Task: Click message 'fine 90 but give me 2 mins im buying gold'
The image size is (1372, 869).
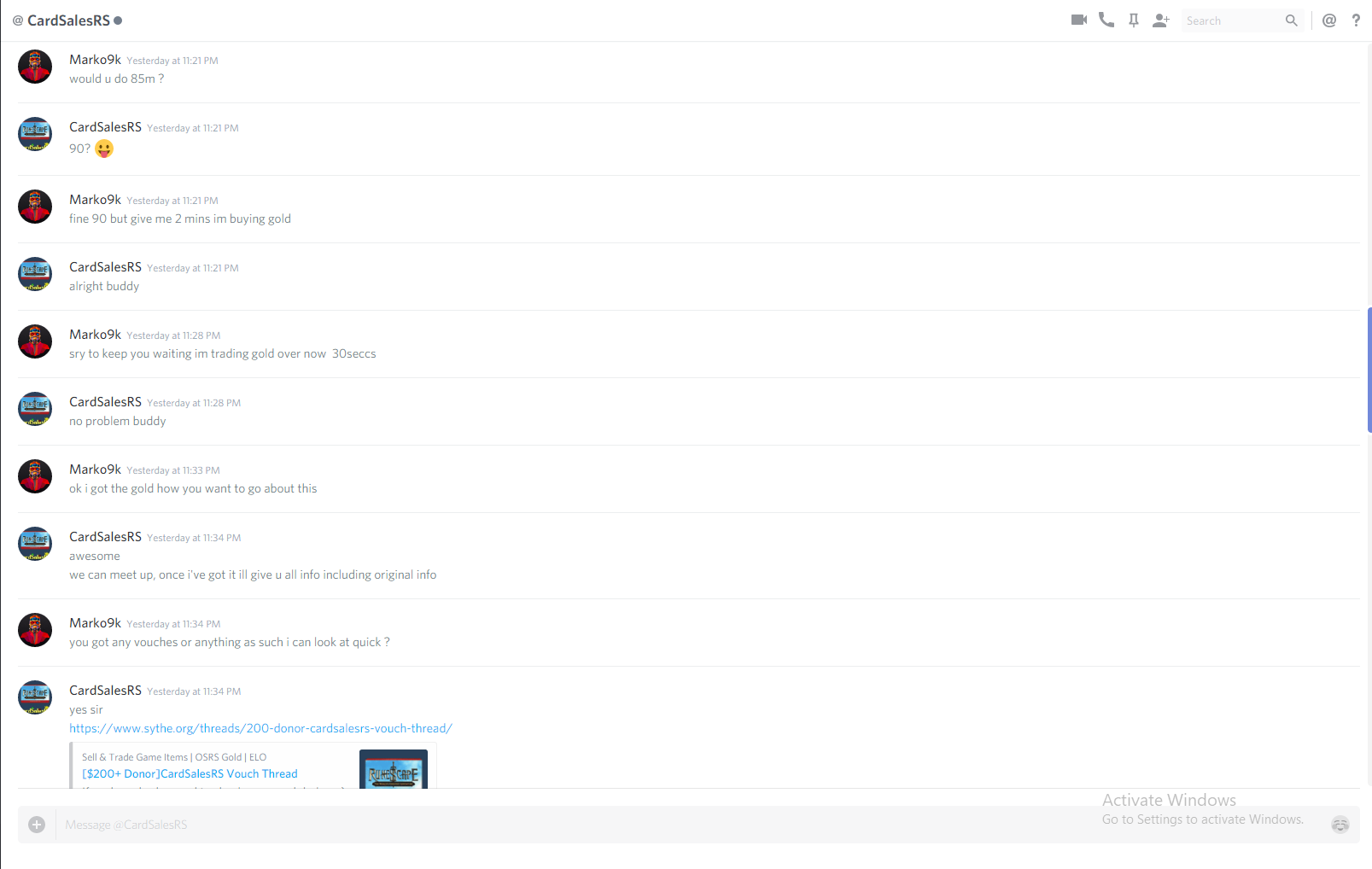Action: click(x=180, y=219)
